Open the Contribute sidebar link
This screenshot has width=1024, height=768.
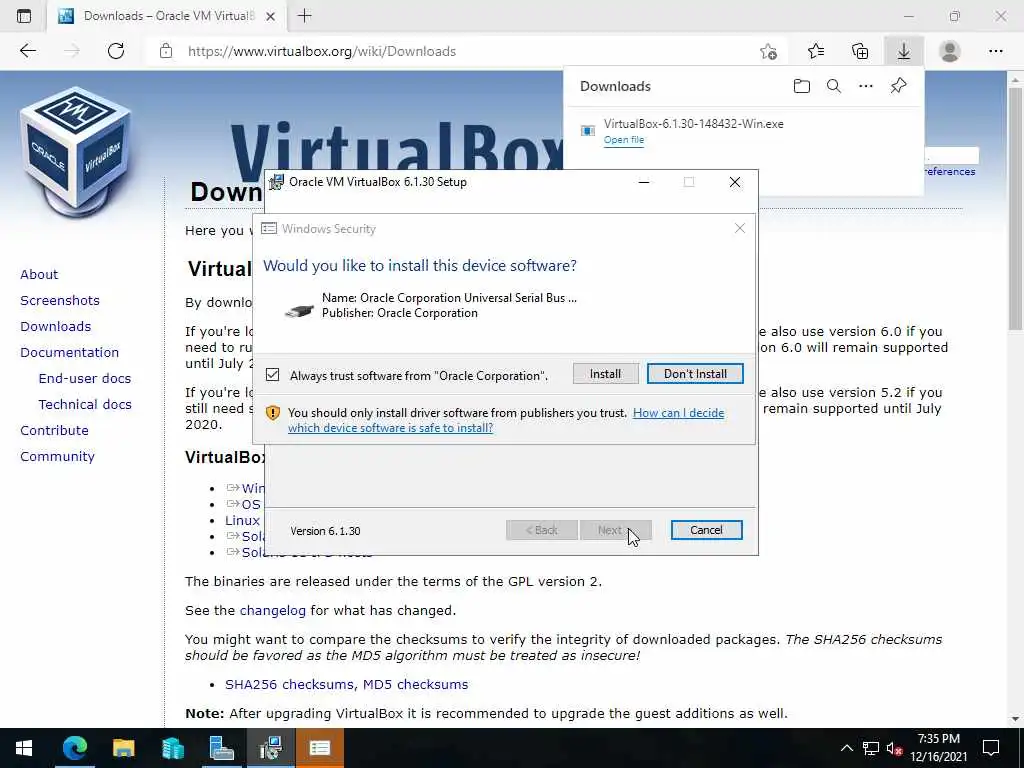point(54,430)
